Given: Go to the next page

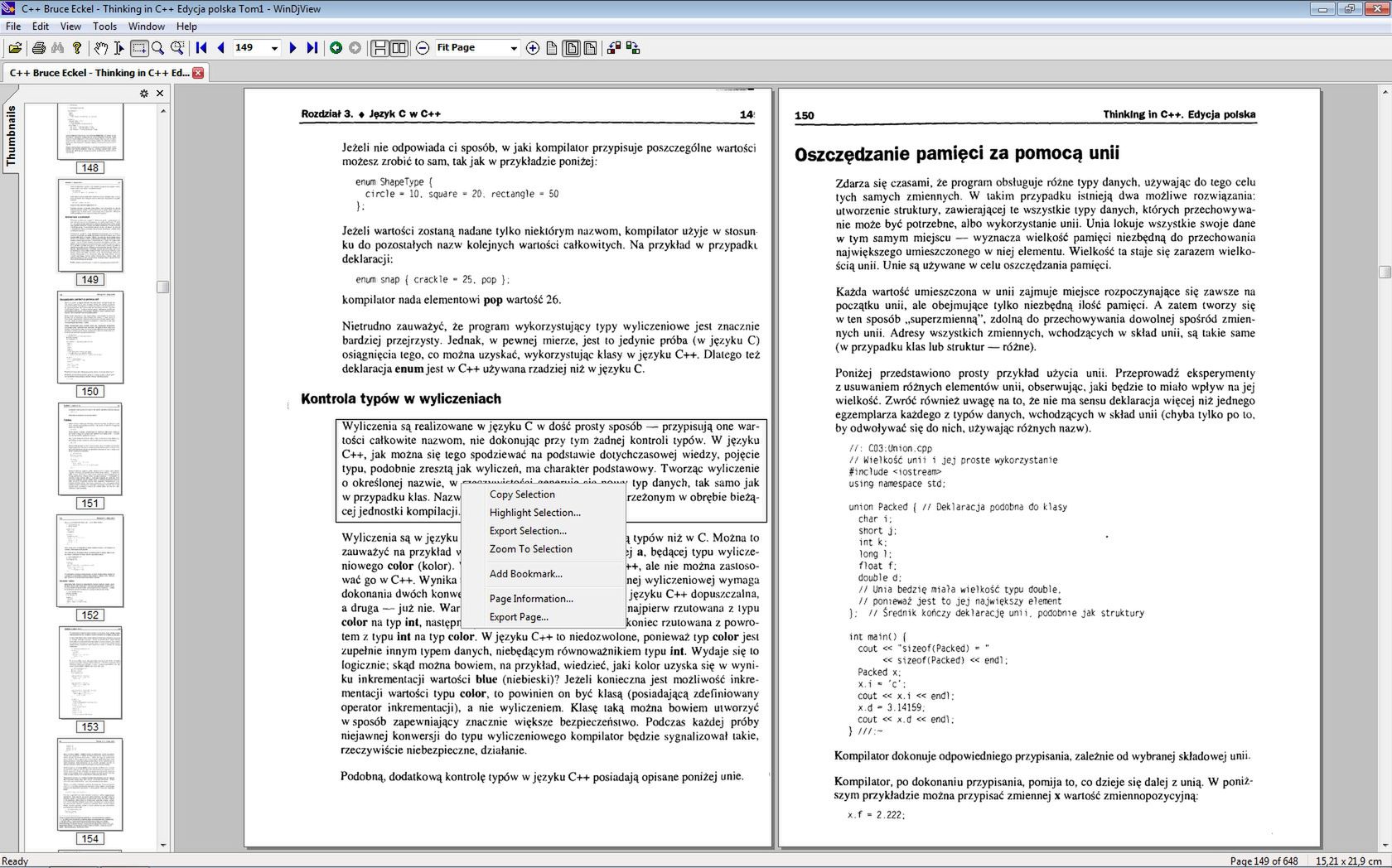Looking at the screenshot, I should point(292,48).
